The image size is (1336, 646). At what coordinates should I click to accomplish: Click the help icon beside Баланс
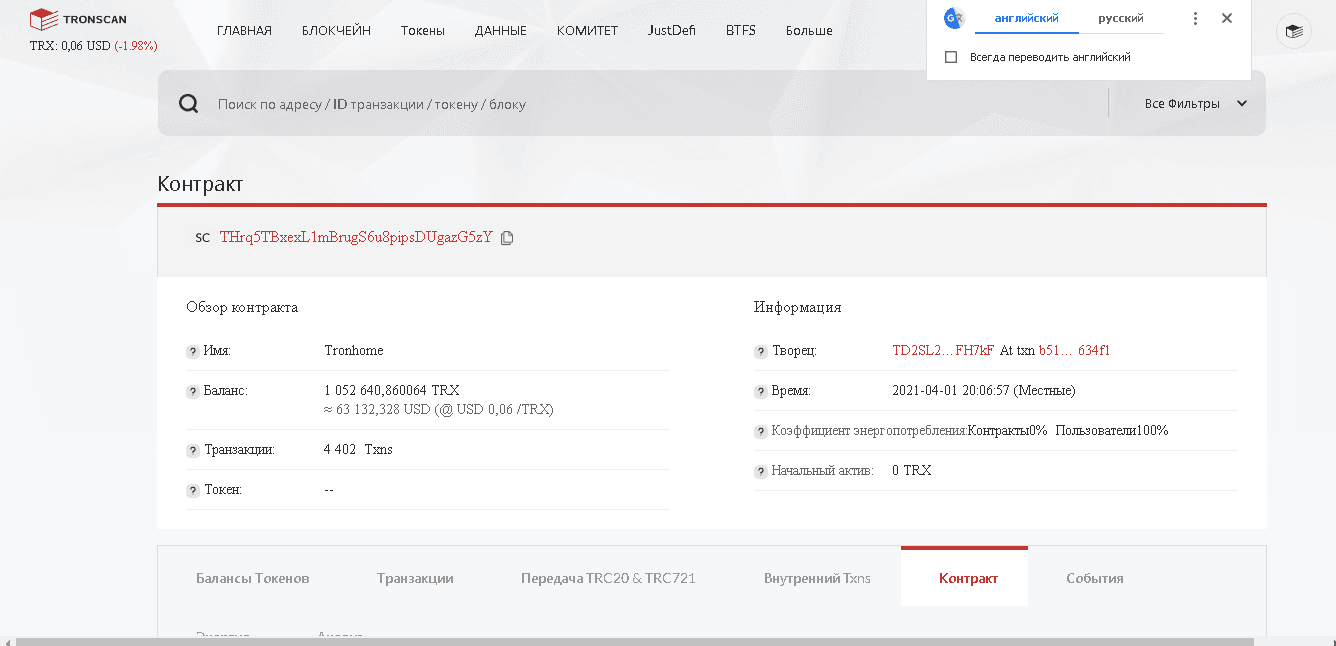(193, 391)
